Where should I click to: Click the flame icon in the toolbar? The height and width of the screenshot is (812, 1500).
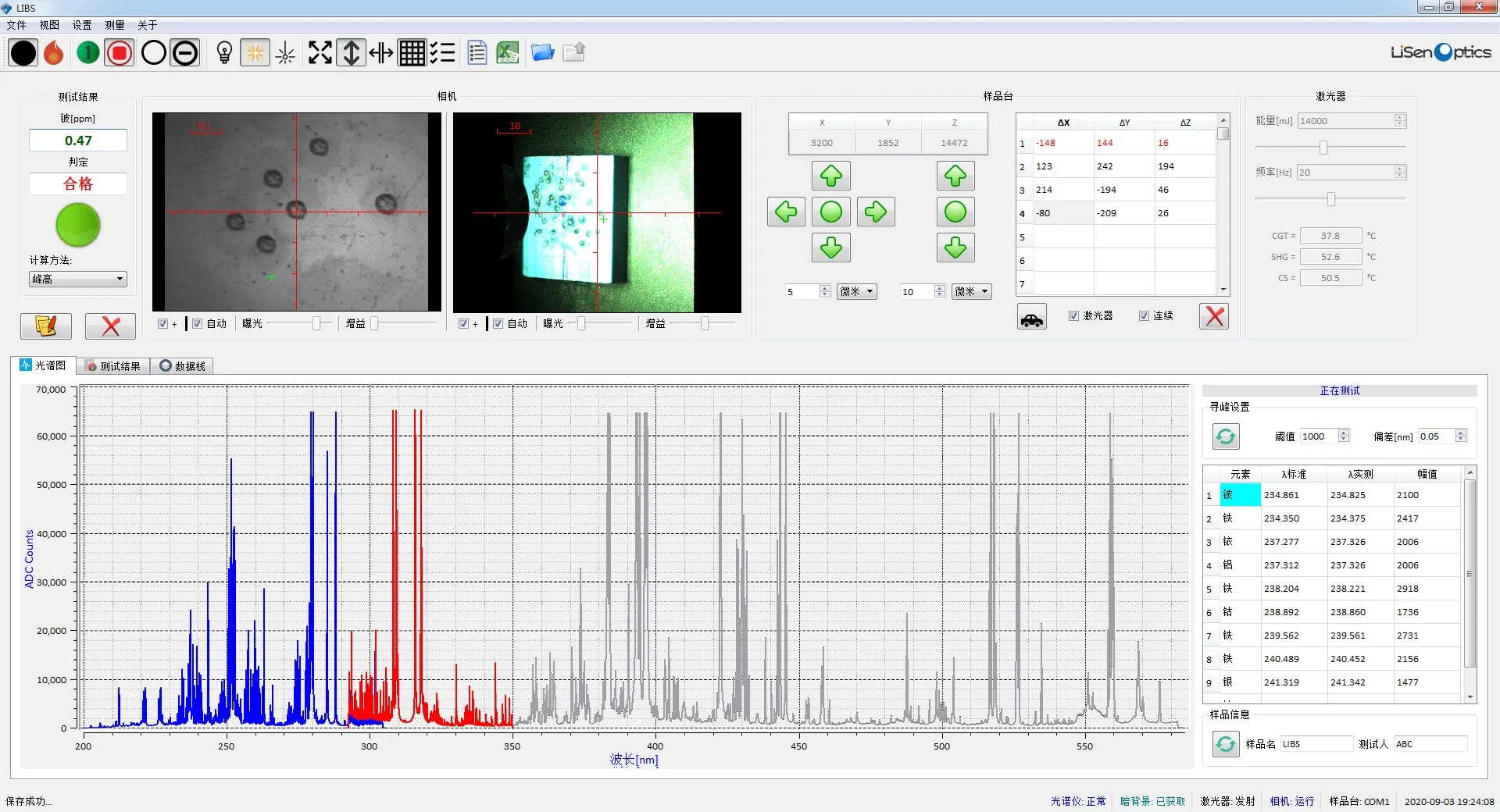[54, 53]
